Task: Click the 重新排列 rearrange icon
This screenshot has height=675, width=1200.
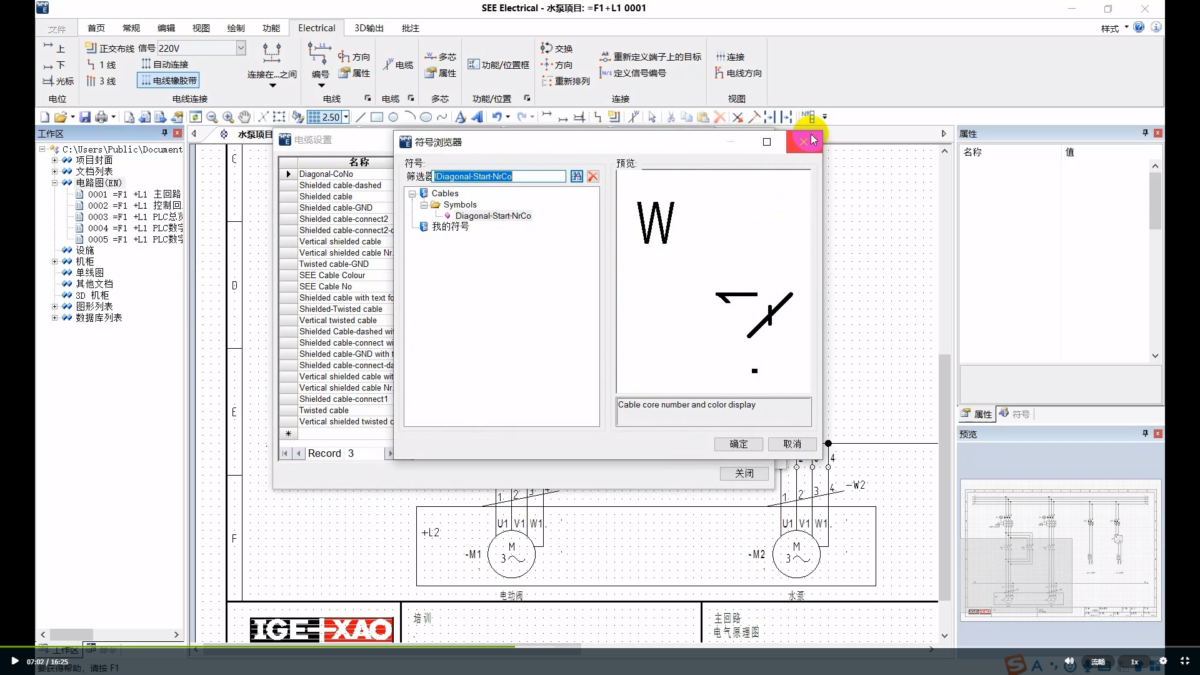Action: [x=565, y=81]
